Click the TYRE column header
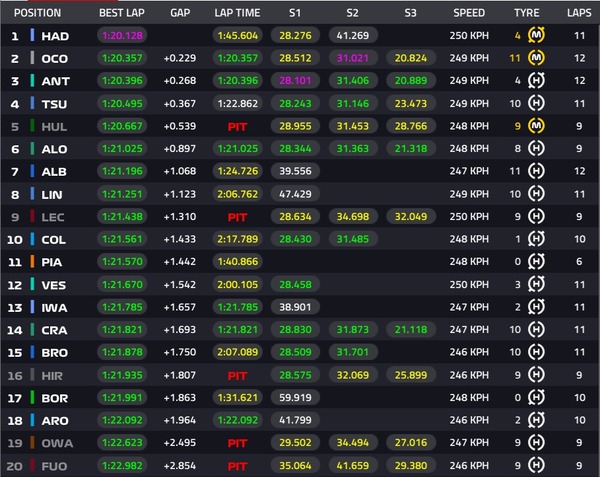 coord(526,13)
